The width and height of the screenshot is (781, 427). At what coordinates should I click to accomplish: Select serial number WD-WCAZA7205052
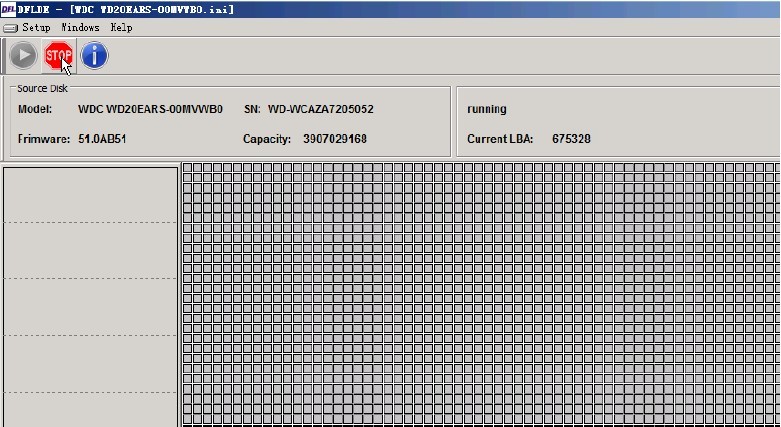point(320,109)
